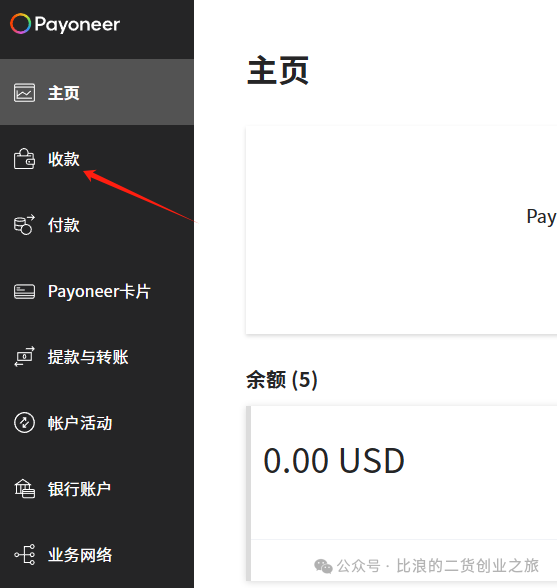Click the 银行账户 bank icon
This screenshot has width=557, height=588.
click(24, 489)
